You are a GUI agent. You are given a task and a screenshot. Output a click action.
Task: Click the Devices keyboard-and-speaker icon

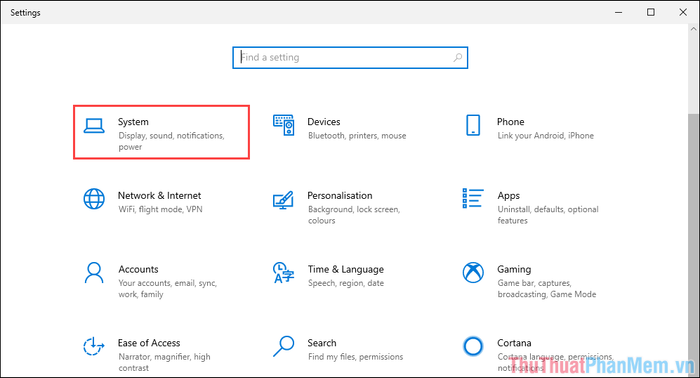click(283, 125)
